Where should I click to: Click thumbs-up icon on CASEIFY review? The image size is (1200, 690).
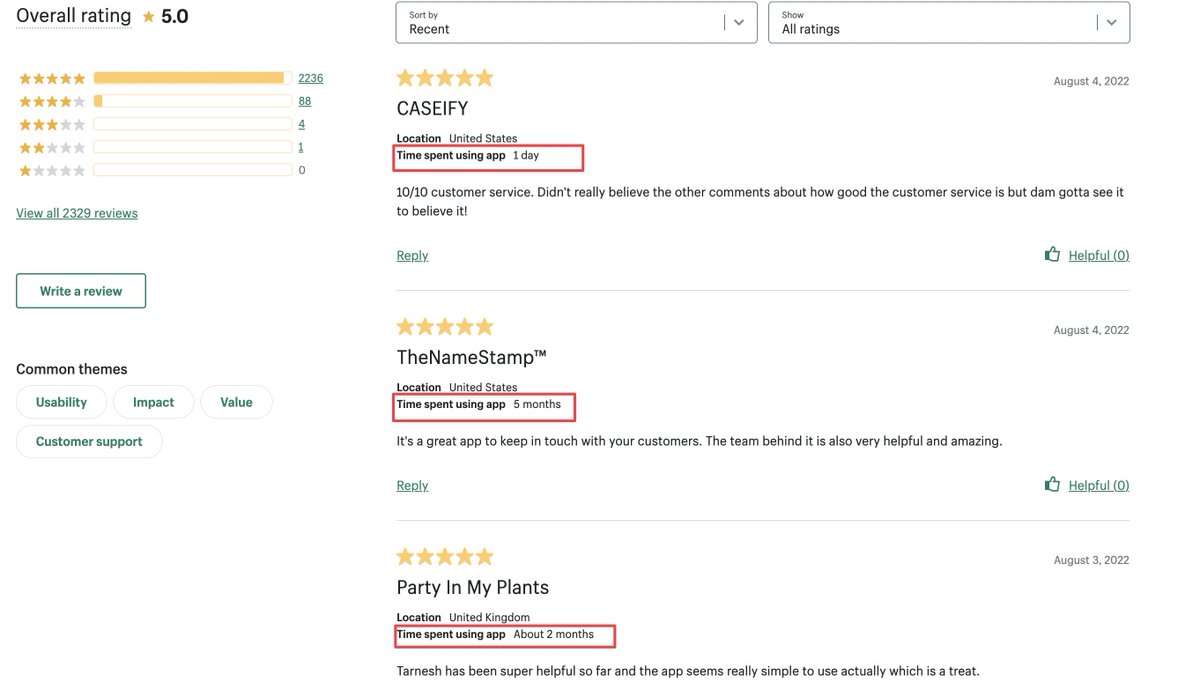[x=1052, y=254]
